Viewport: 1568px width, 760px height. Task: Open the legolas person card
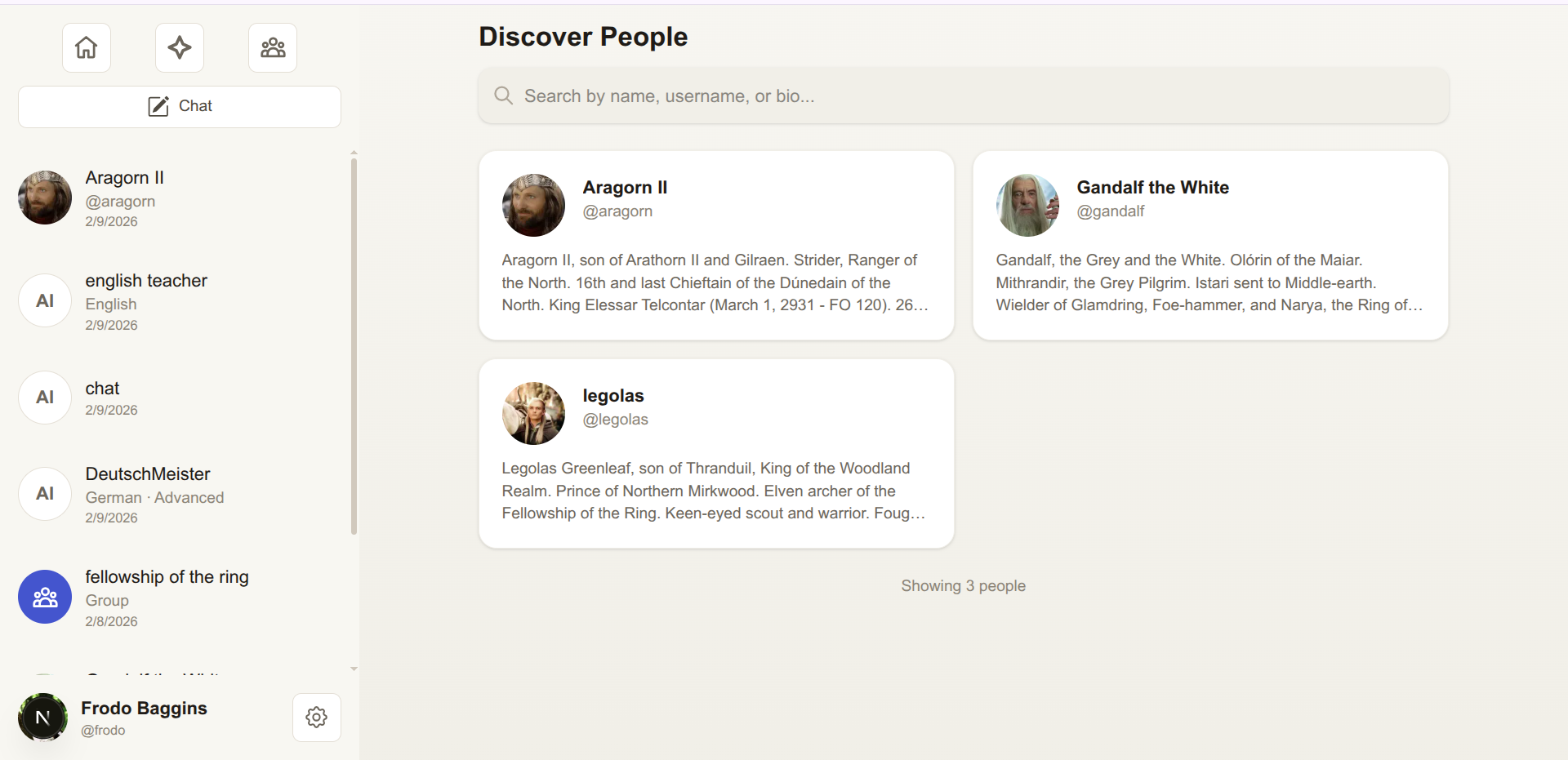tap(716, 454)
